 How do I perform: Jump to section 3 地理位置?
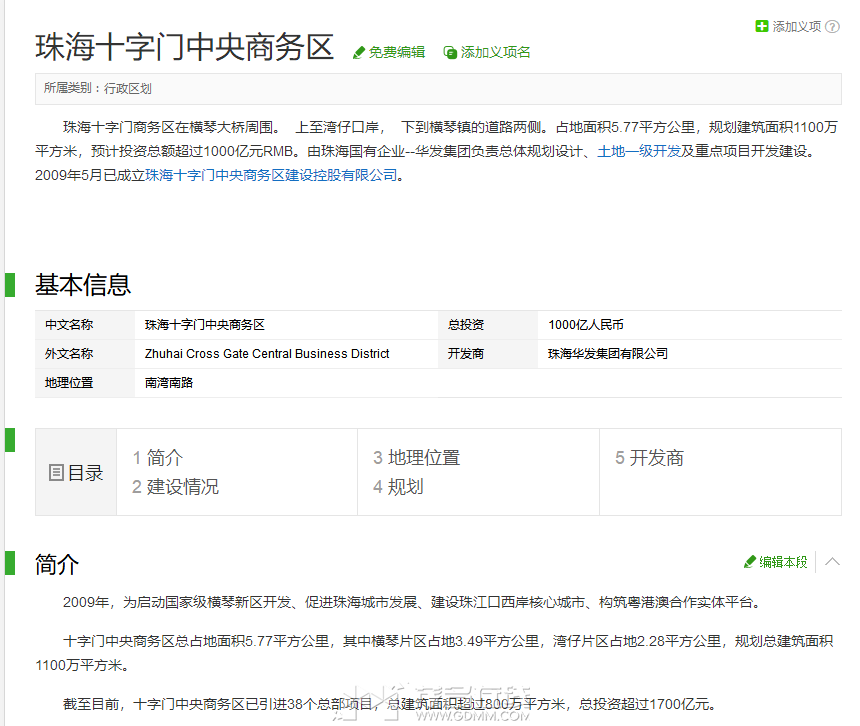point(417,458)
